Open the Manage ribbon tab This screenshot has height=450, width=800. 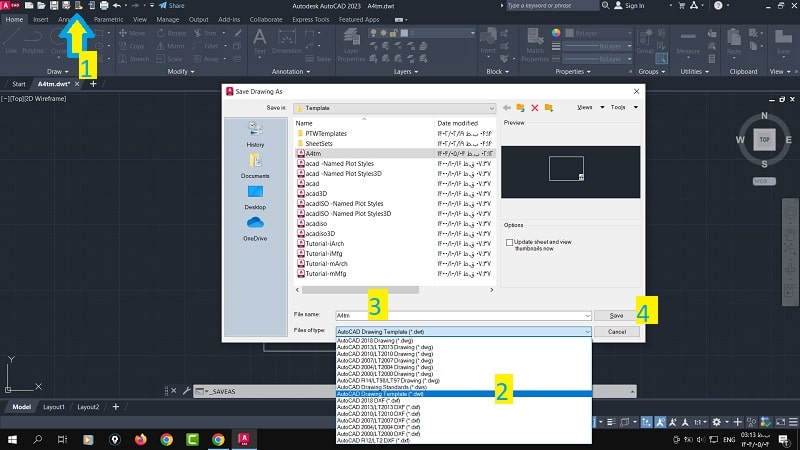tap(168, 19)
